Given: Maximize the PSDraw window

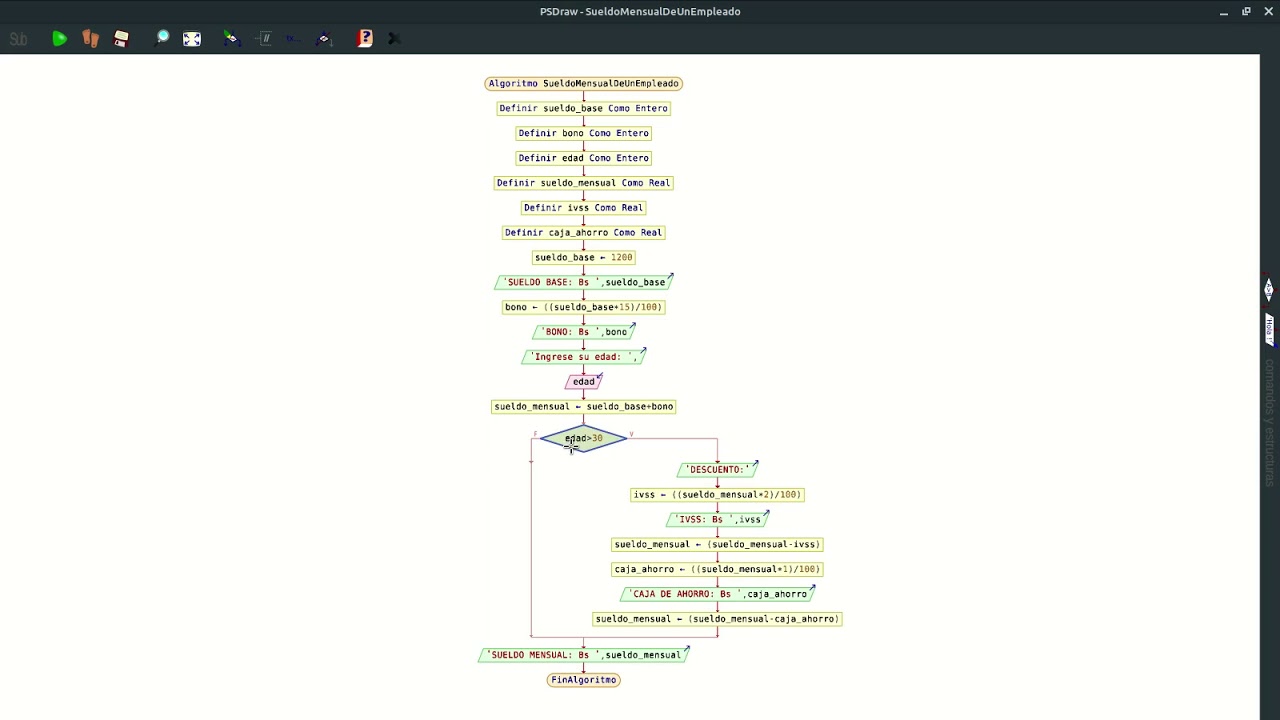Looking at the screenshot, I should 1246,12.
